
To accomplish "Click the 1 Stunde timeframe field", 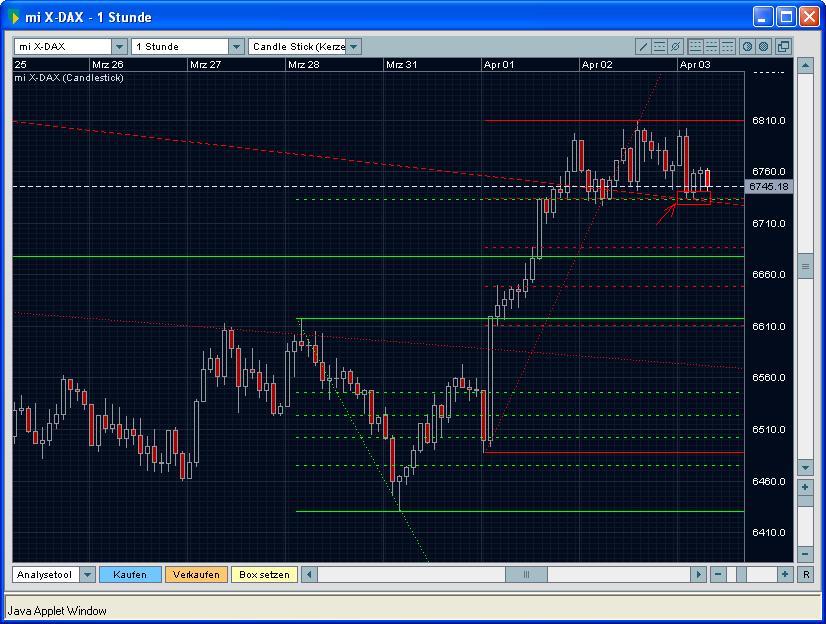I will [x=180, y=46].
